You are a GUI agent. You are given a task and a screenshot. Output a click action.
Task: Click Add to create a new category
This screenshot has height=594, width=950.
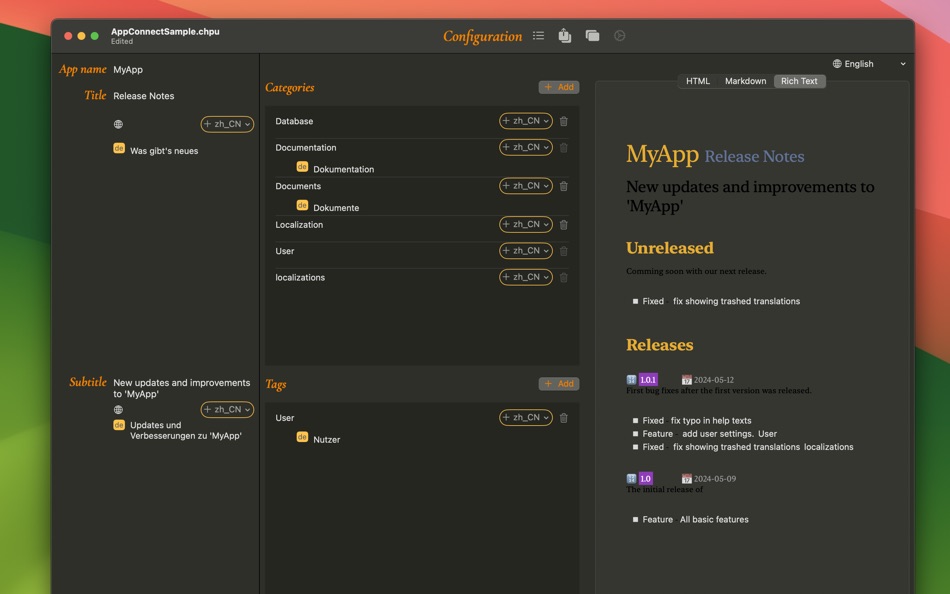[x=559, y=87]
